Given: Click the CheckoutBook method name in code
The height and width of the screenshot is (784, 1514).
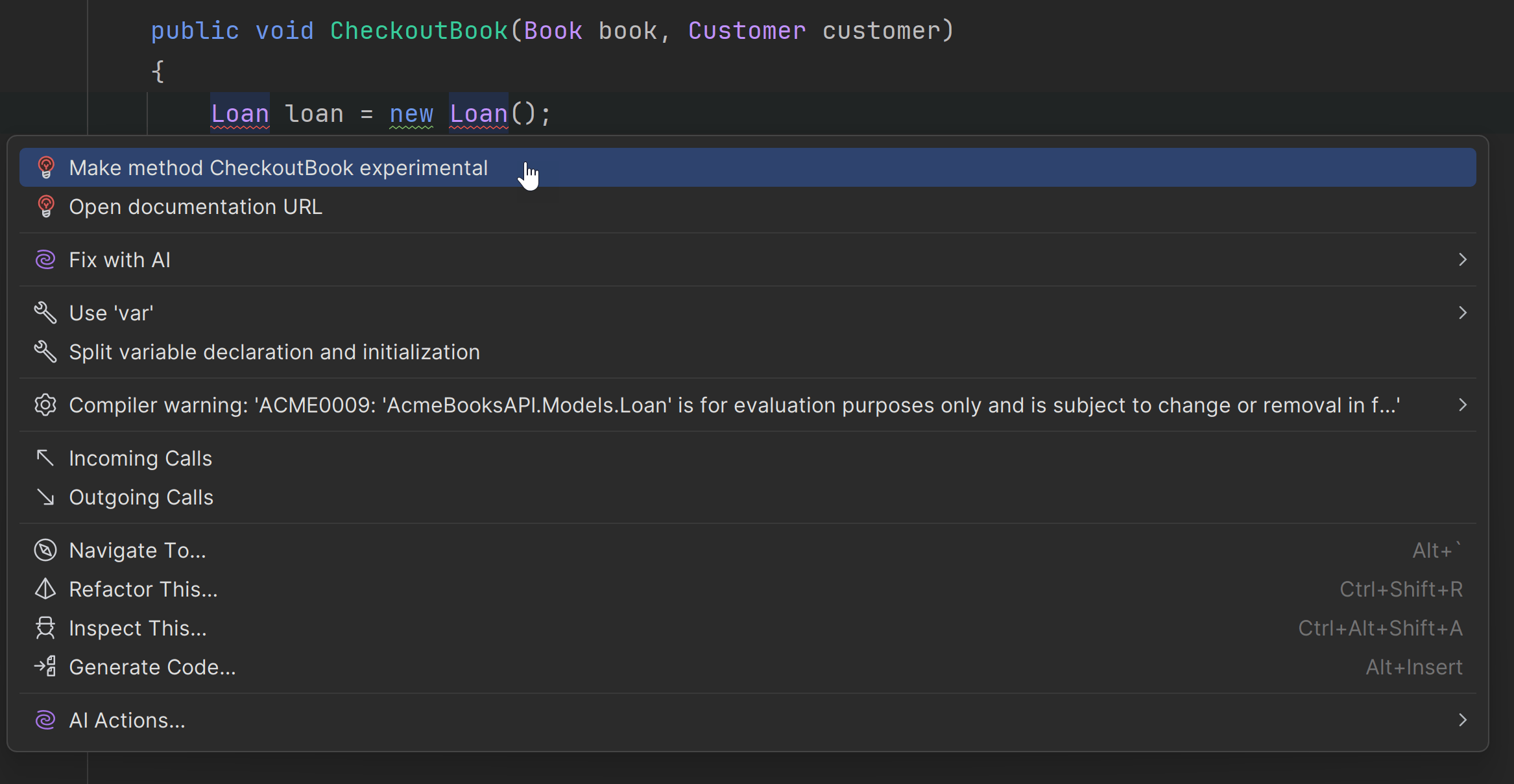Looking at the screenshot, I should click(x=419, y=30).
